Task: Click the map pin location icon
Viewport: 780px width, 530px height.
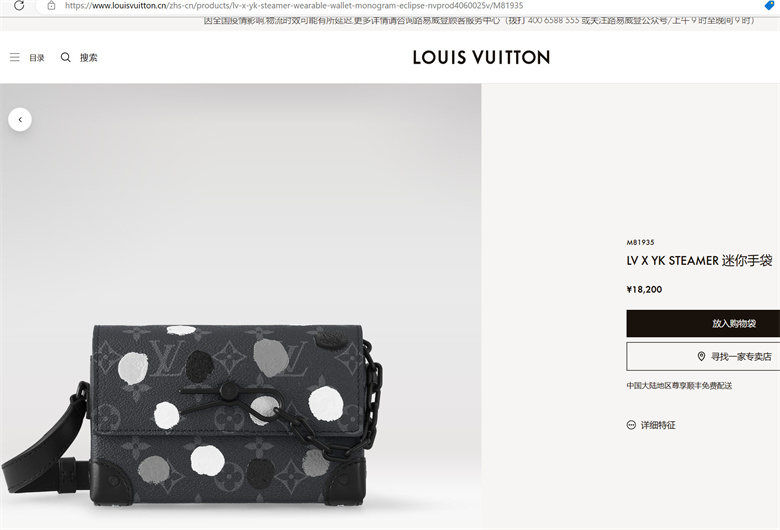Action: [x=701, y=356]
